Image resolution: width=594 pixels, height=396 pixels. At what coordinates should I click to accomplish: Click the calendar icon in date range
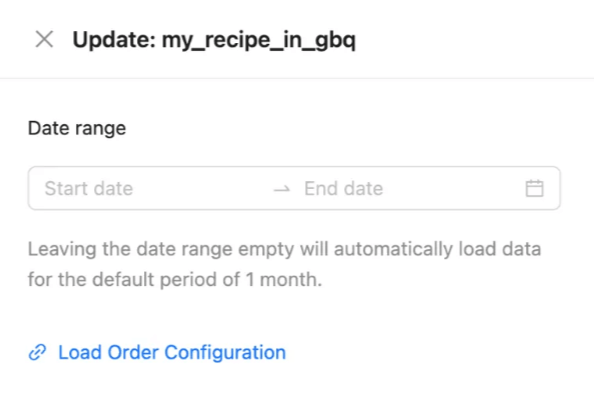[535, 188]
